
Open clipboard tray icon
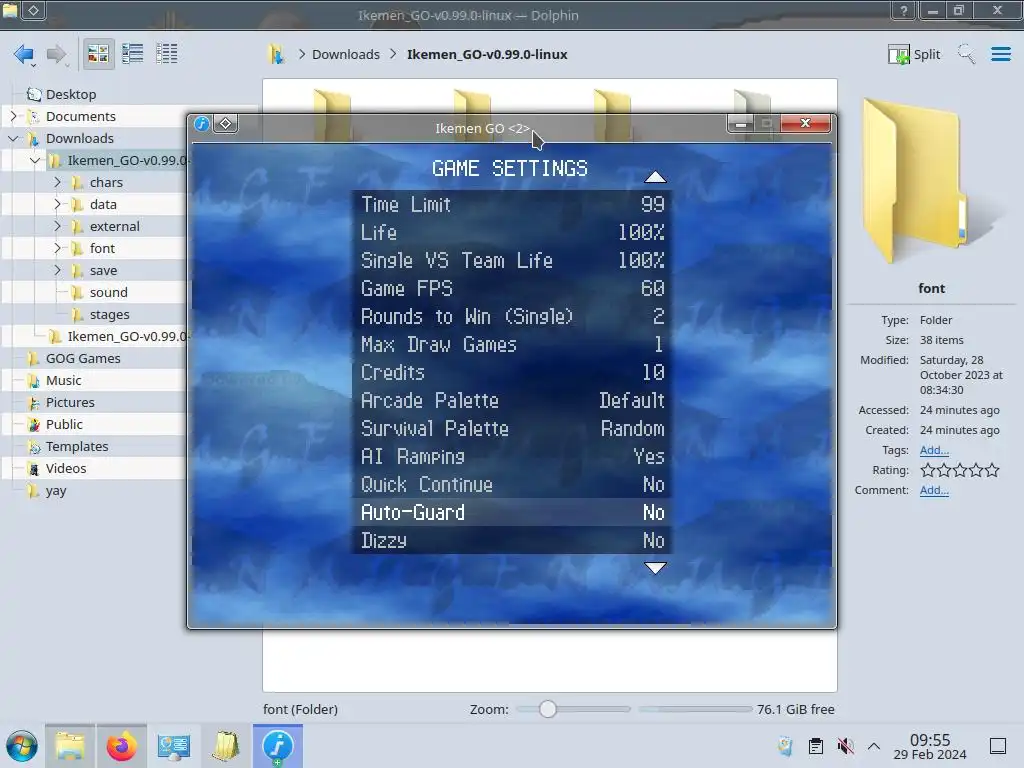coord(815,746)
